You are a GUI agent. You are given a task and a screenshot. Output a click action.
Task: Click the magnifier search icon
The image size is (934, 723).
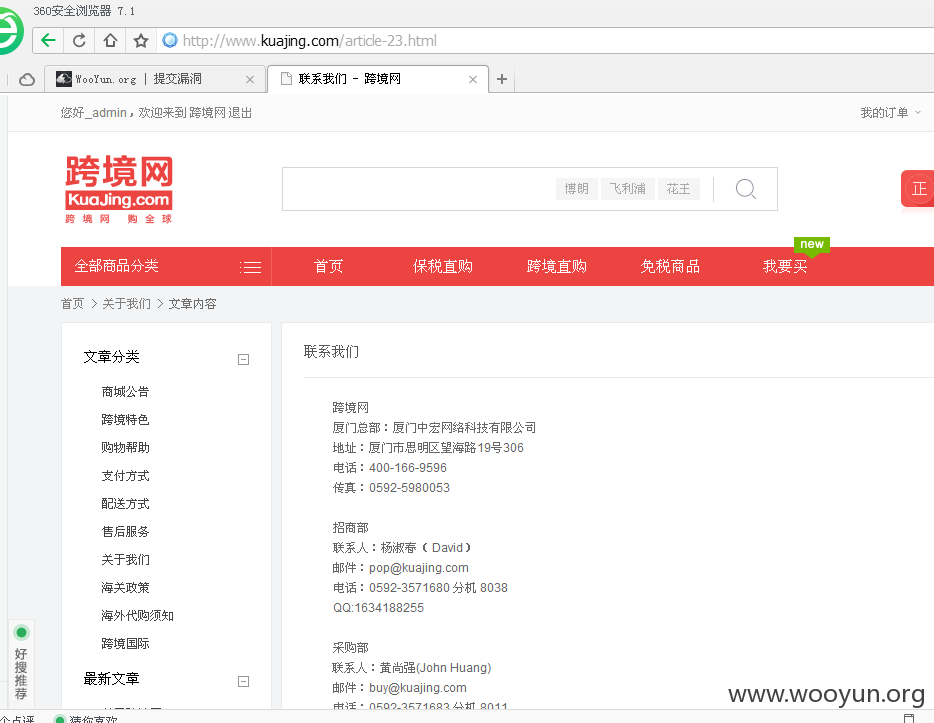click(x=745, y=189)
